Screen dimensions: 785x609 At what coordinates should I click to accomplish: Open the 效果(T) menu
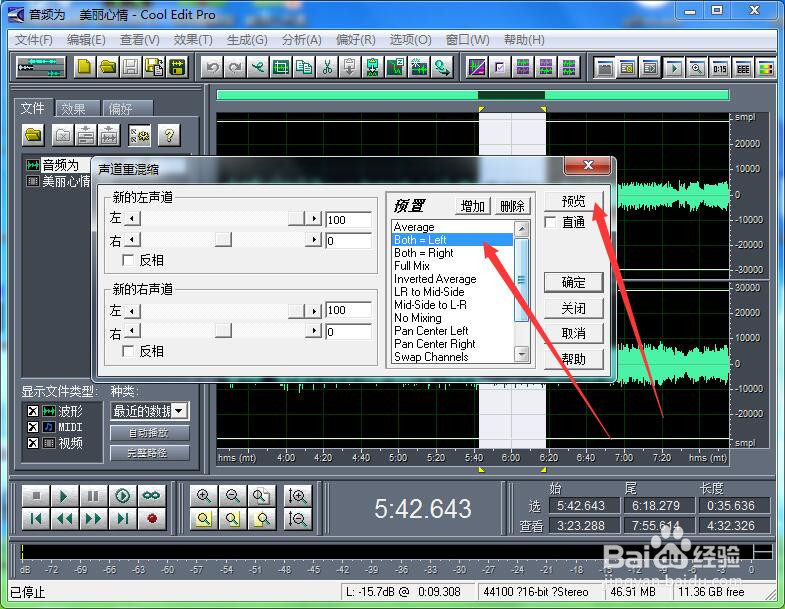click(x=193, y=40)
